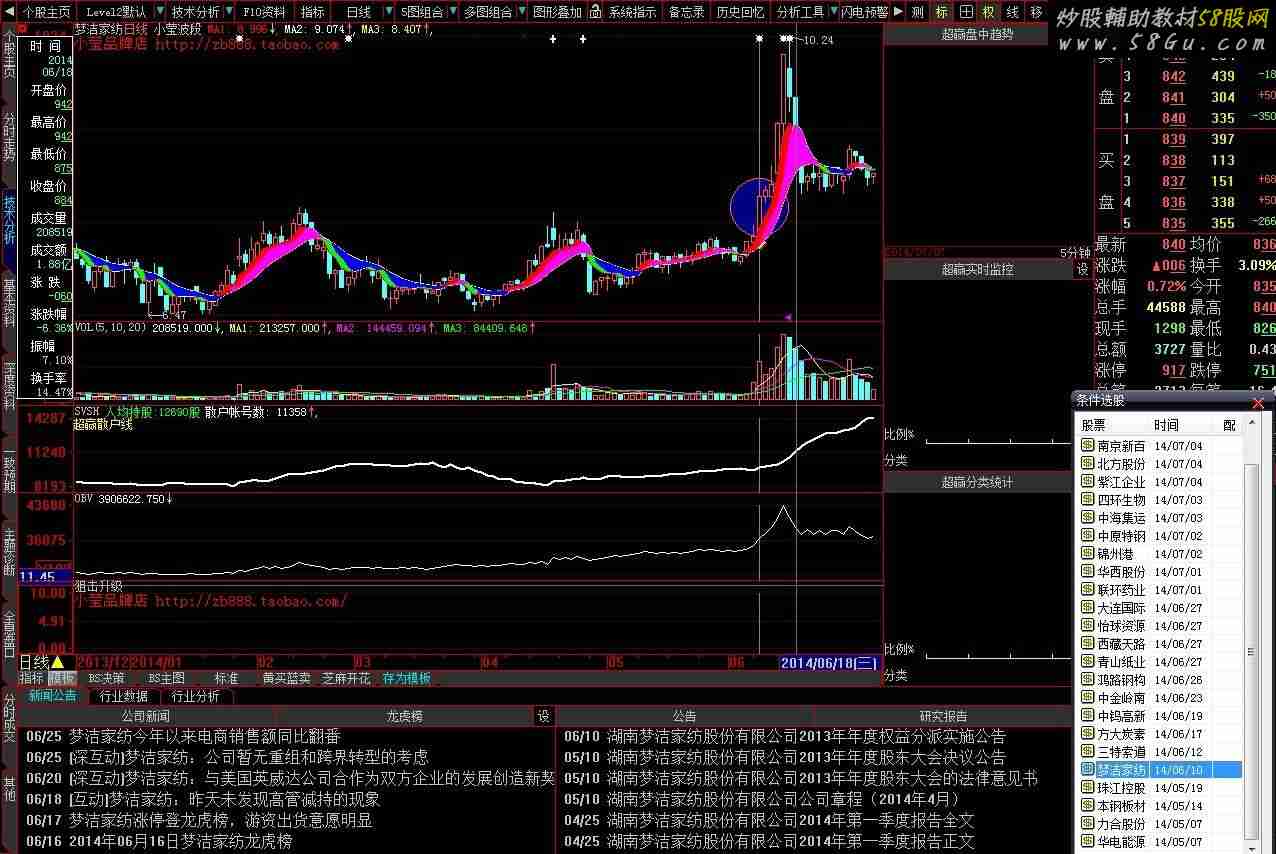Click the icon next to 中海集运
1276x854 pixels.
click(1088, 518)
